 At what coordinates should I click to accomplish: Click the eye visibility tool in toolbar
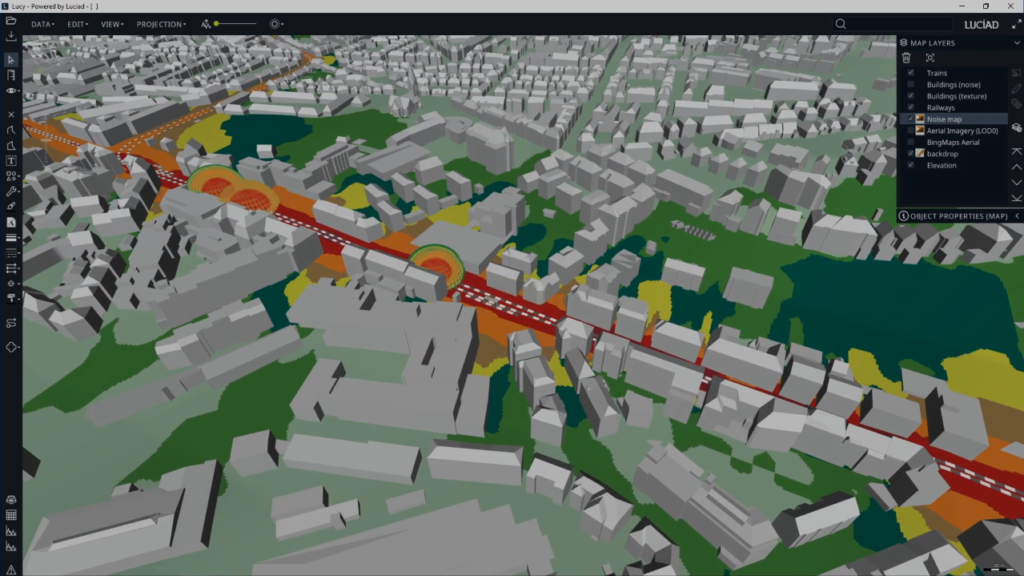coord(10,90)
